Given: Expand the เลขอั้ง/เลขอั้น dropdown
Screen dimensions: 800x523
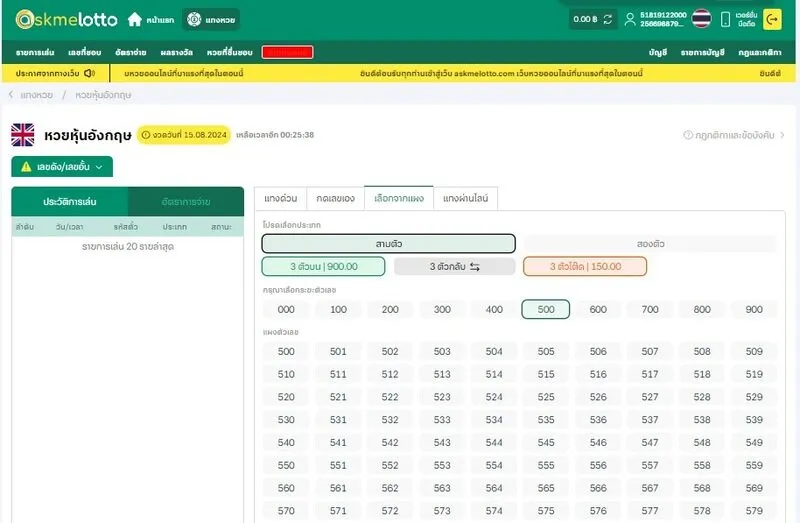Looking at the screenshot, I should pos(62,167).
